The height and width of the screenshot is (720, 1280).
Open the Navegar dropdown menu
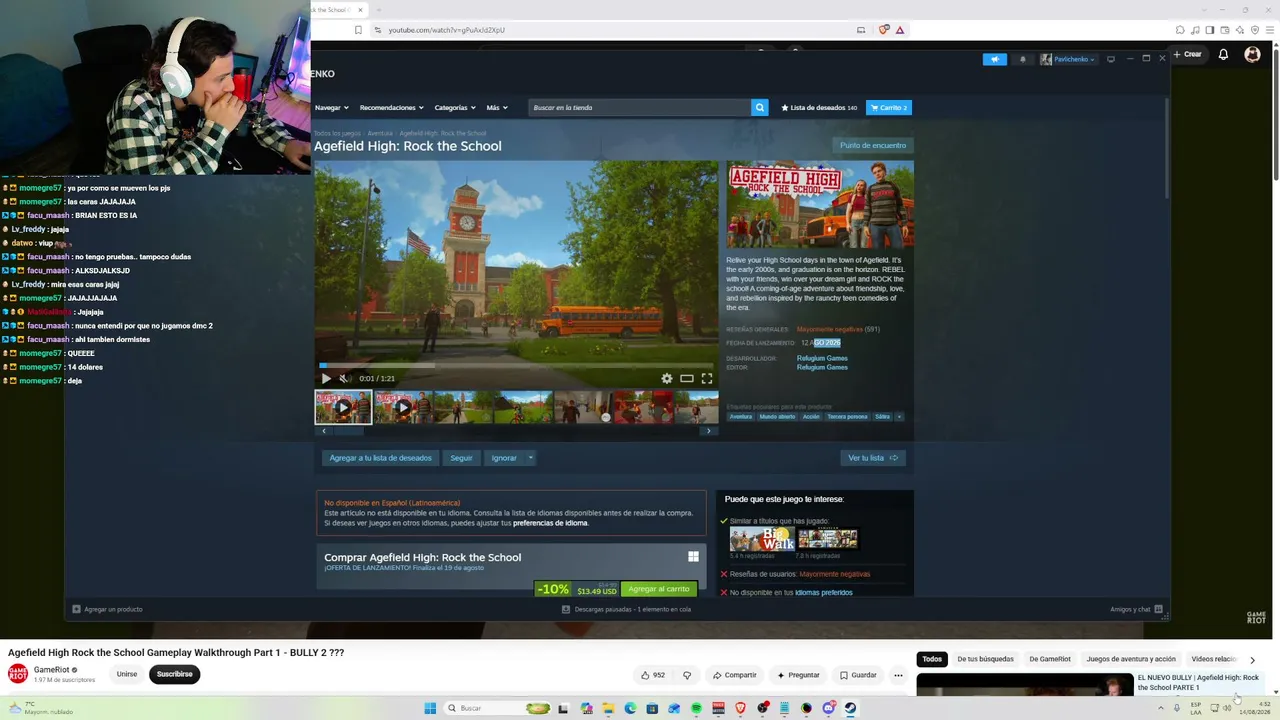click(x=332, y=107)
